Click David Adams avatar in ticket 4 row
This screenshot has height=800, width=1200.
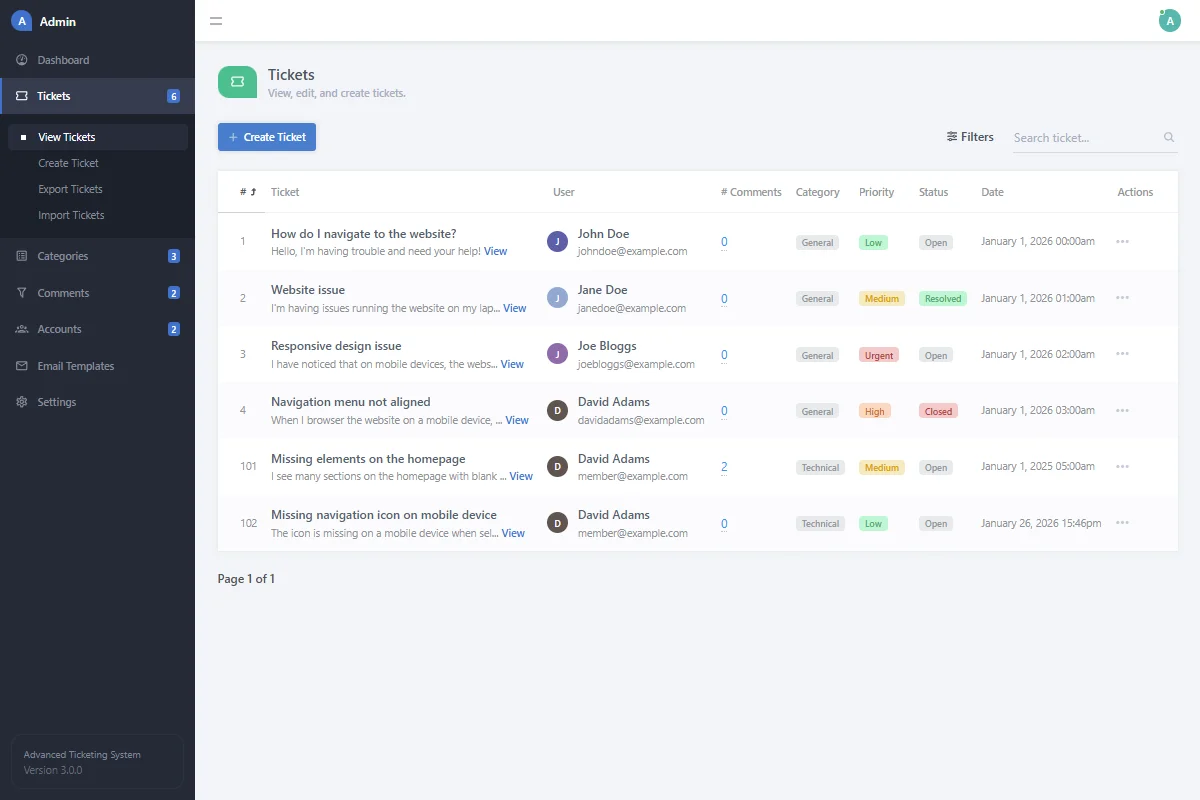click(x=557, y=410)
